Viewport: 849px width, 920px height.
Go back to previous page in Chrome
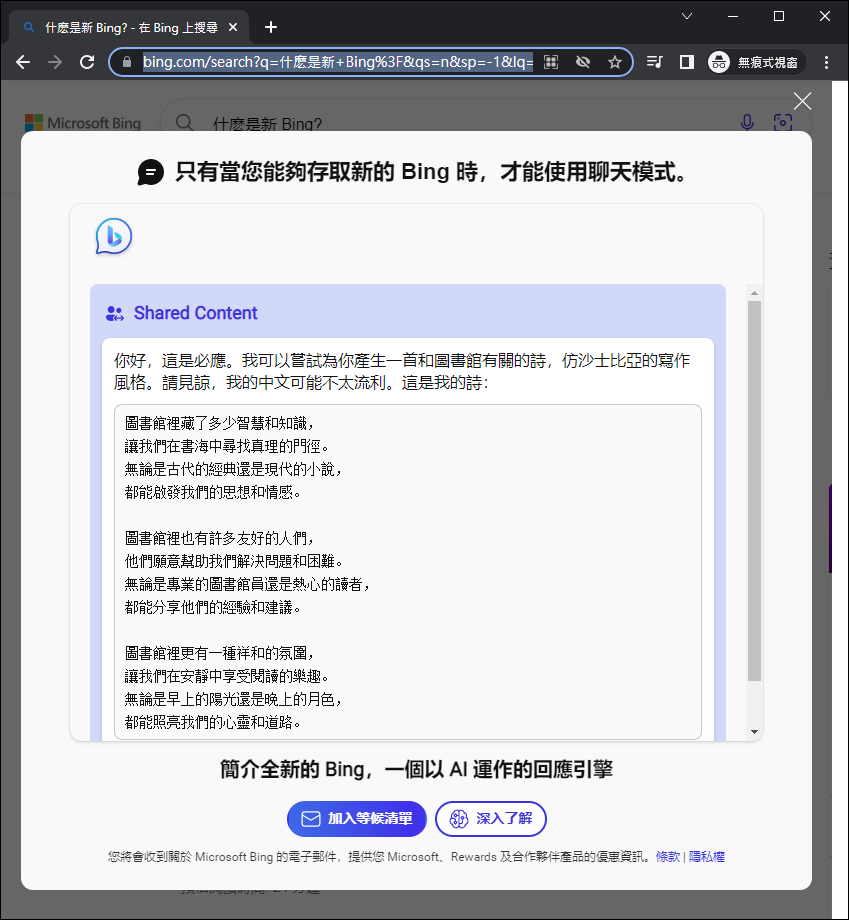coord(23,62)
